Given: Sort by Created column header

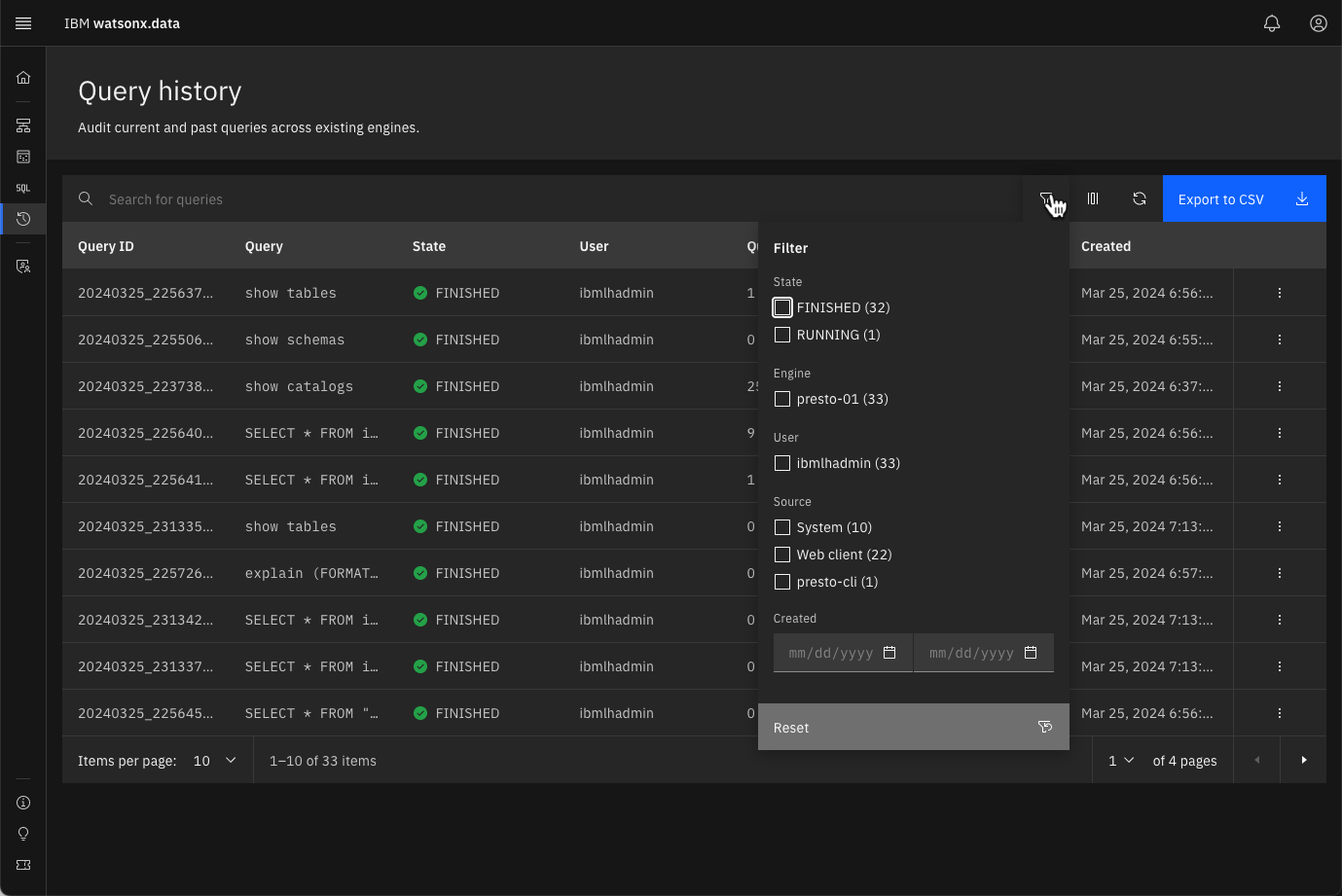Looking at the screenshot, I should 1106,246.
